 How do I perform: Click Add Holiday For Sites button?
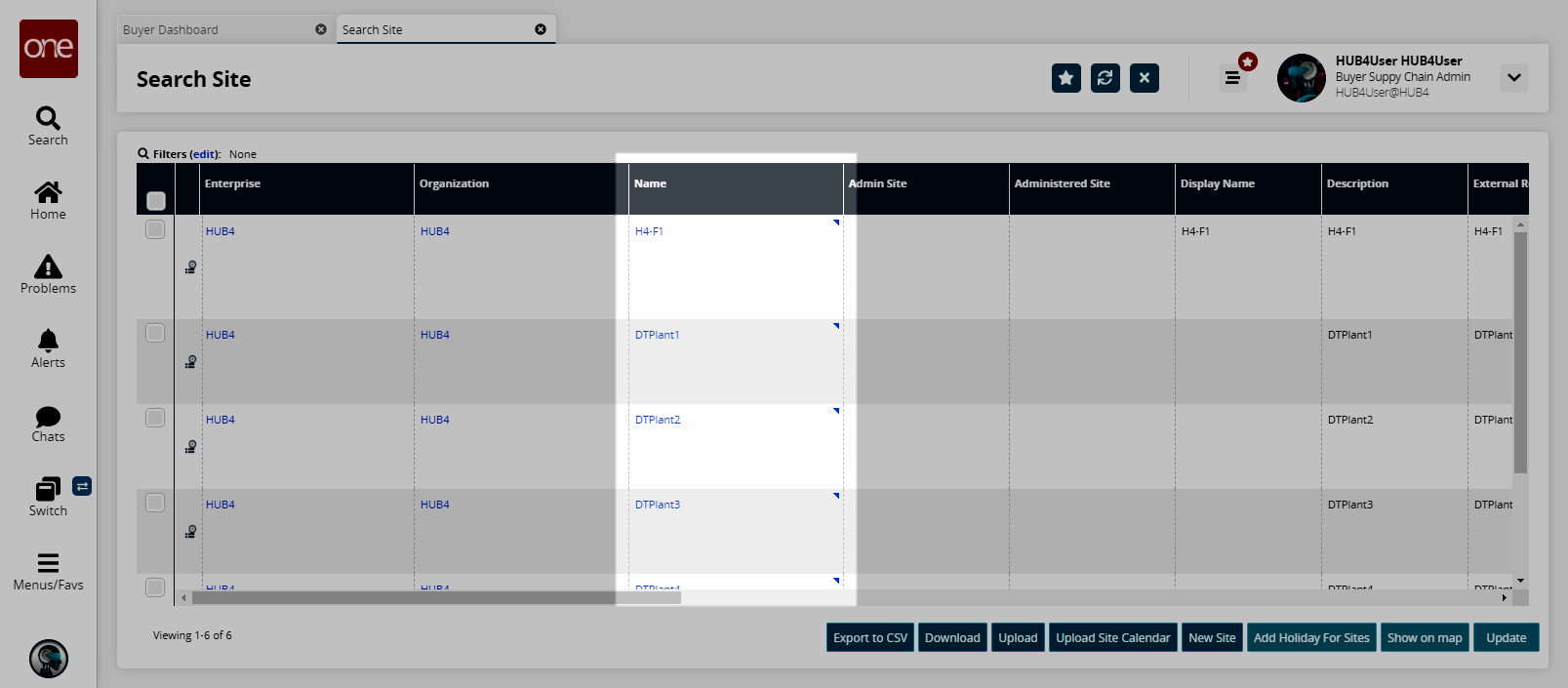click(x=1311, y=637)
